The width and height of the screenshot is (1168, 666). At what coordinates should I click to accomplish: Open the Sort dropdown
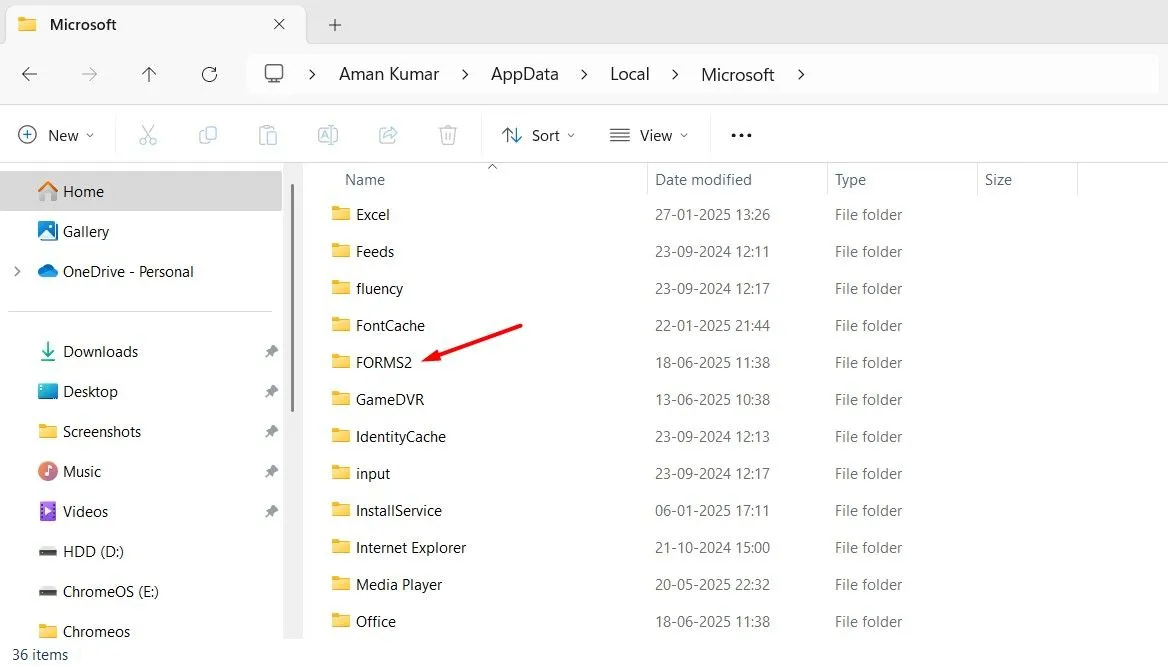[538, 135]
